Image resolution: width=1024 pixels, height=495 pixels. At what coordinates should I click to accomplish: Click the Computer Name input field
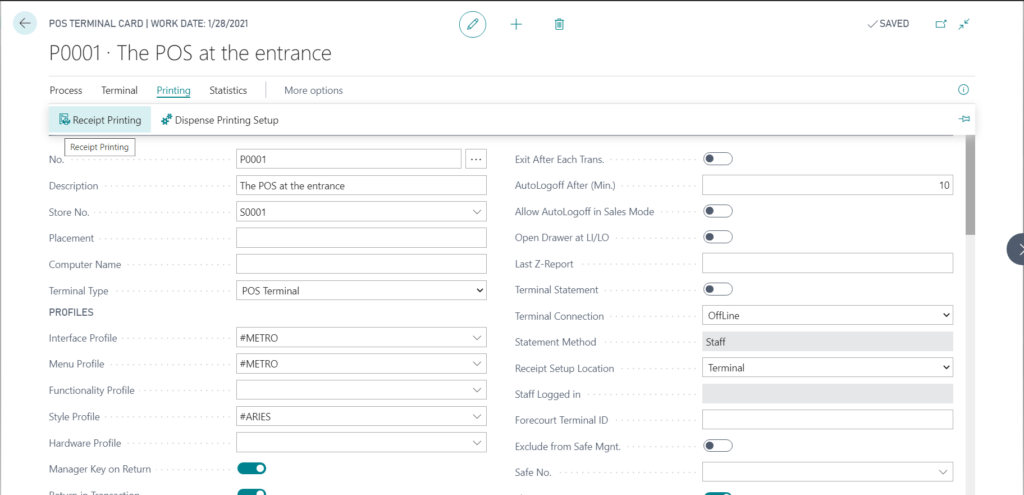click(x=361, y=264)
